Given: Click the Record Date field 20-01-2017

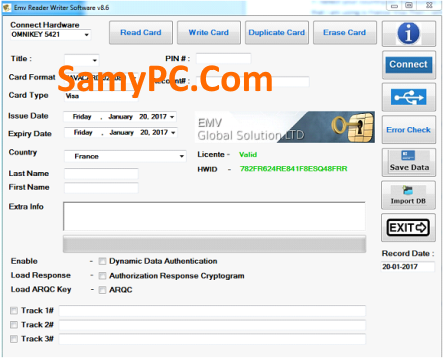Looking at the screenshot, I should (x=408, y=267).
